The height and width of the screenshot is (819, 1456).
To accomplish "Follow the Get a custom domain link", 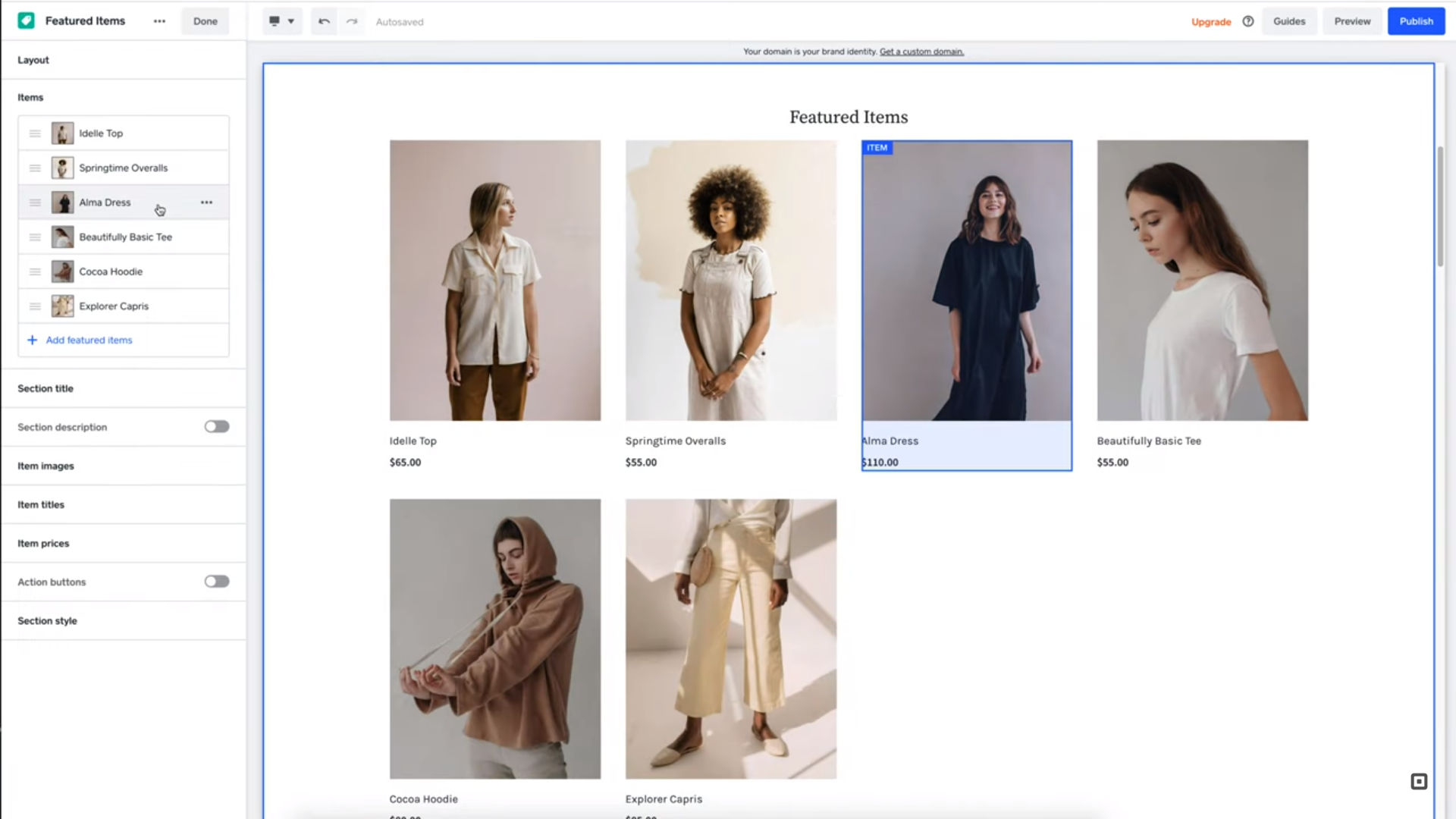I will click(921, 52).
